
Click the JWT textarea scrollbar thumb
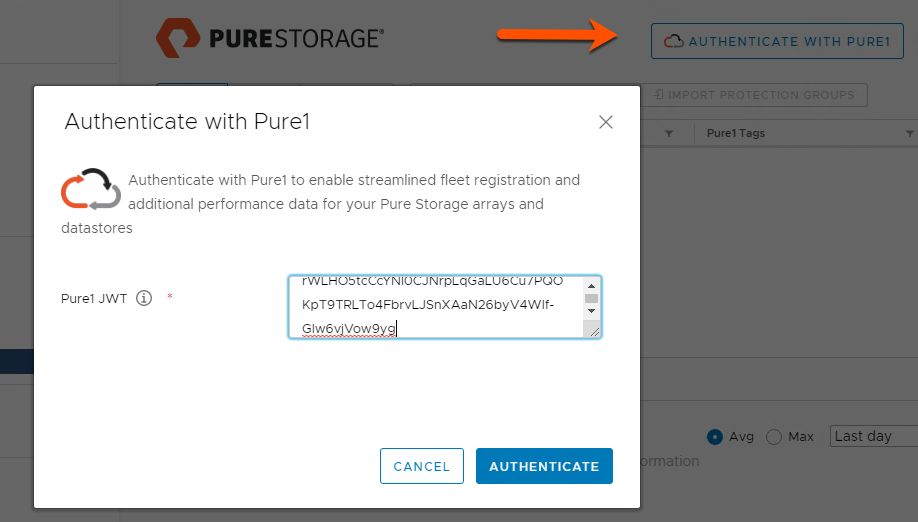click(x=591, y=298)
